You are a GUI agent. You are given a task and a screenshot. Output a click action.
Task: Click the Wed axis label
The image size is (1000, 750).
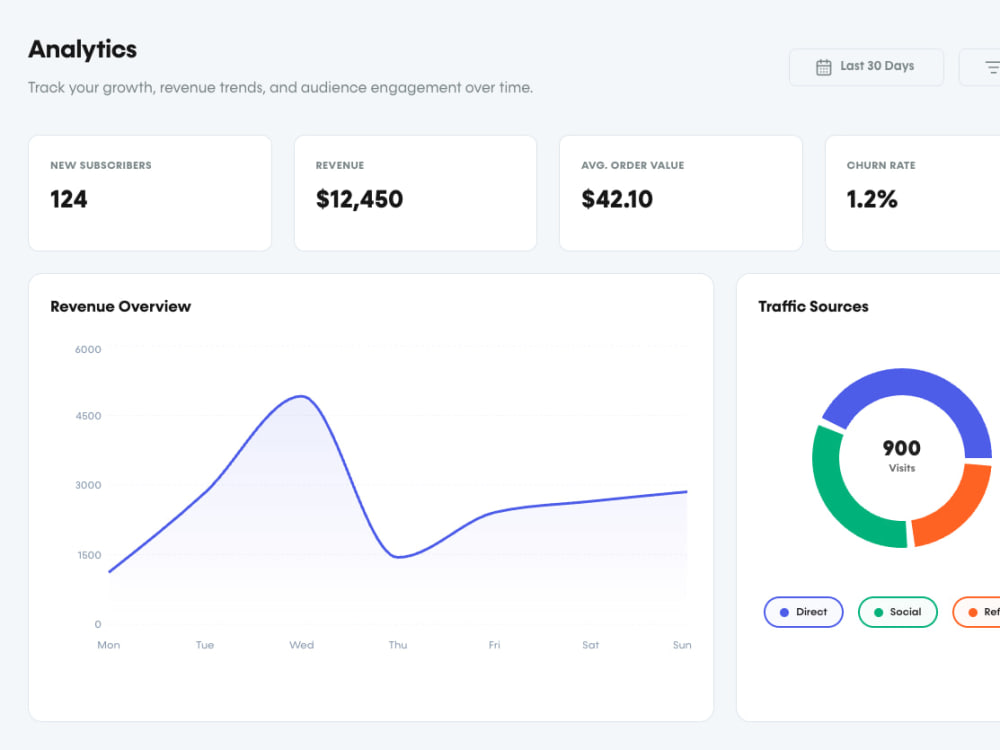coord(301,645)
